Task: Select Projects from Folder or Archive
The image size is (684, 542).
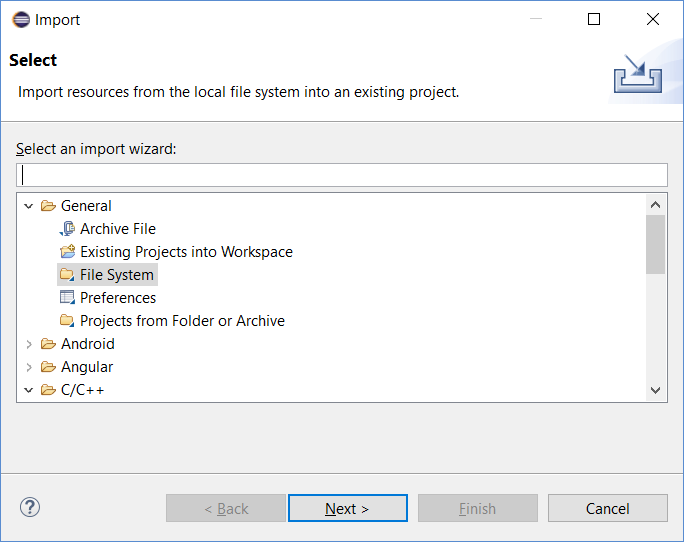Action: (x=182, y=321)
